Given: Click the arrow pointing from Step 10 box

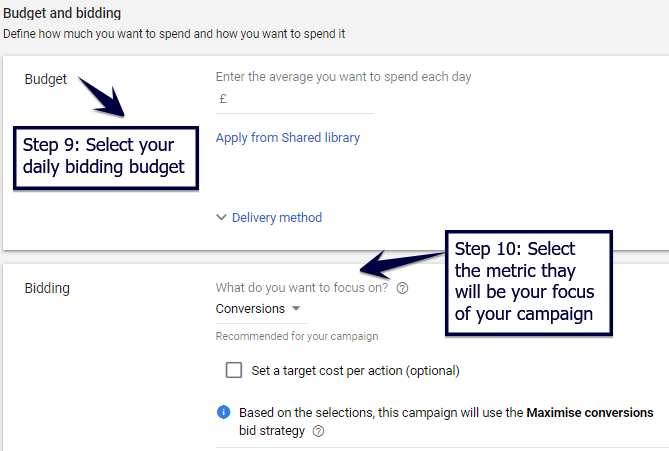Looking at the screenshot, I should click(399, 264).
